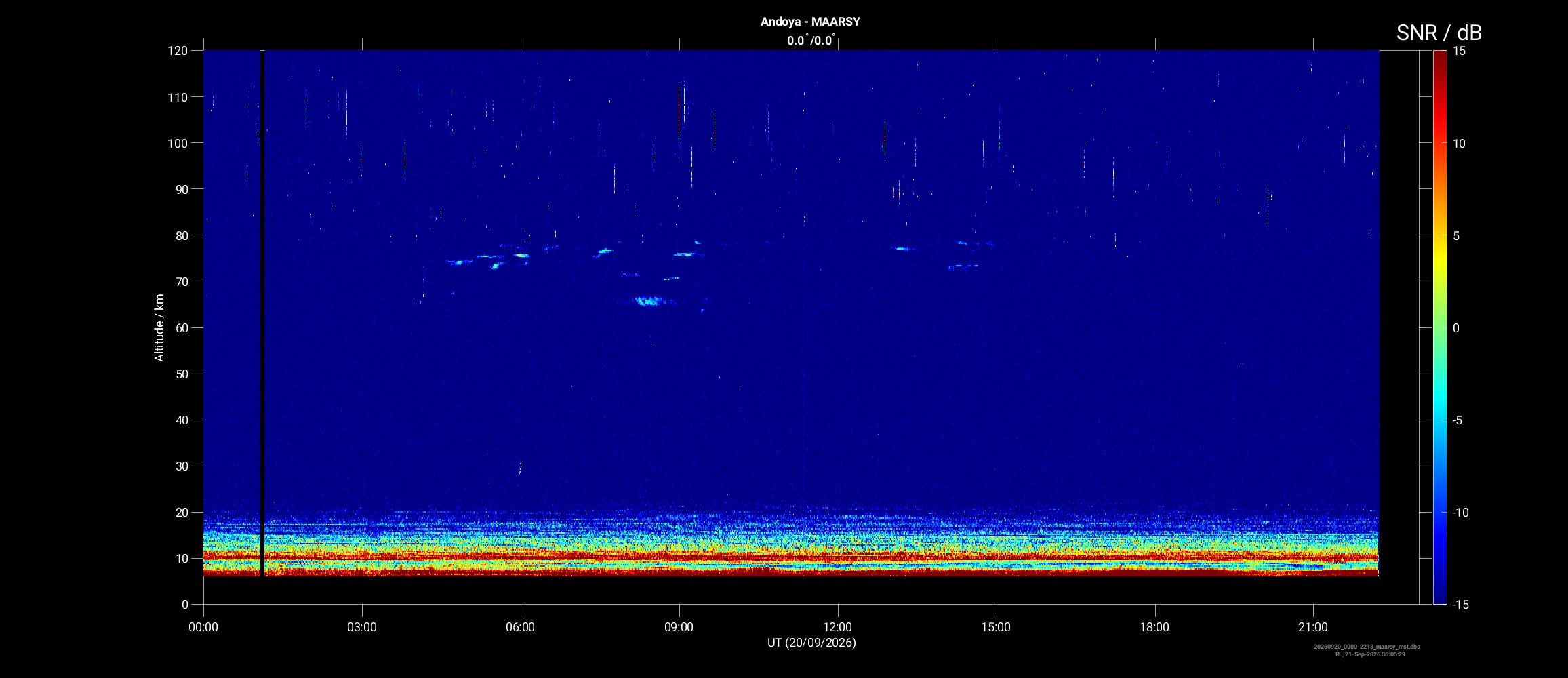Click the "80" altitude tick label

181,235
